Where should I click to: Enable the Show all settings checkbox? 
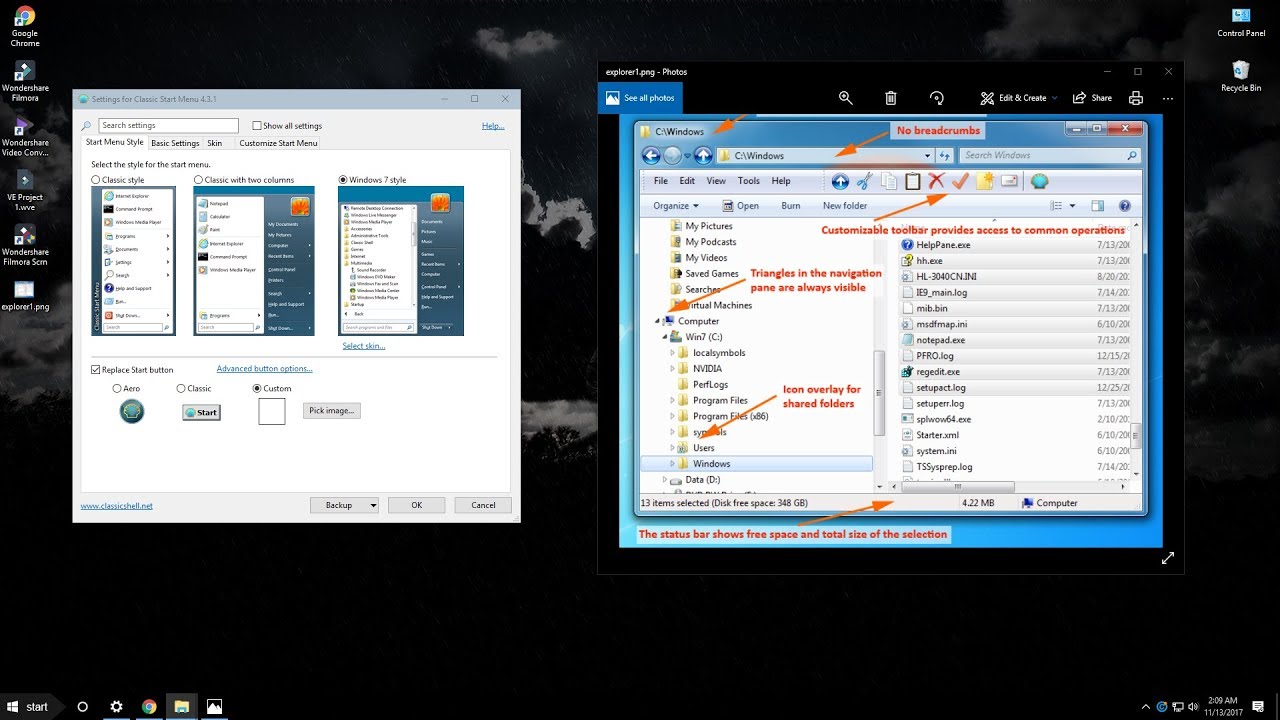click(x=257, y=126)
